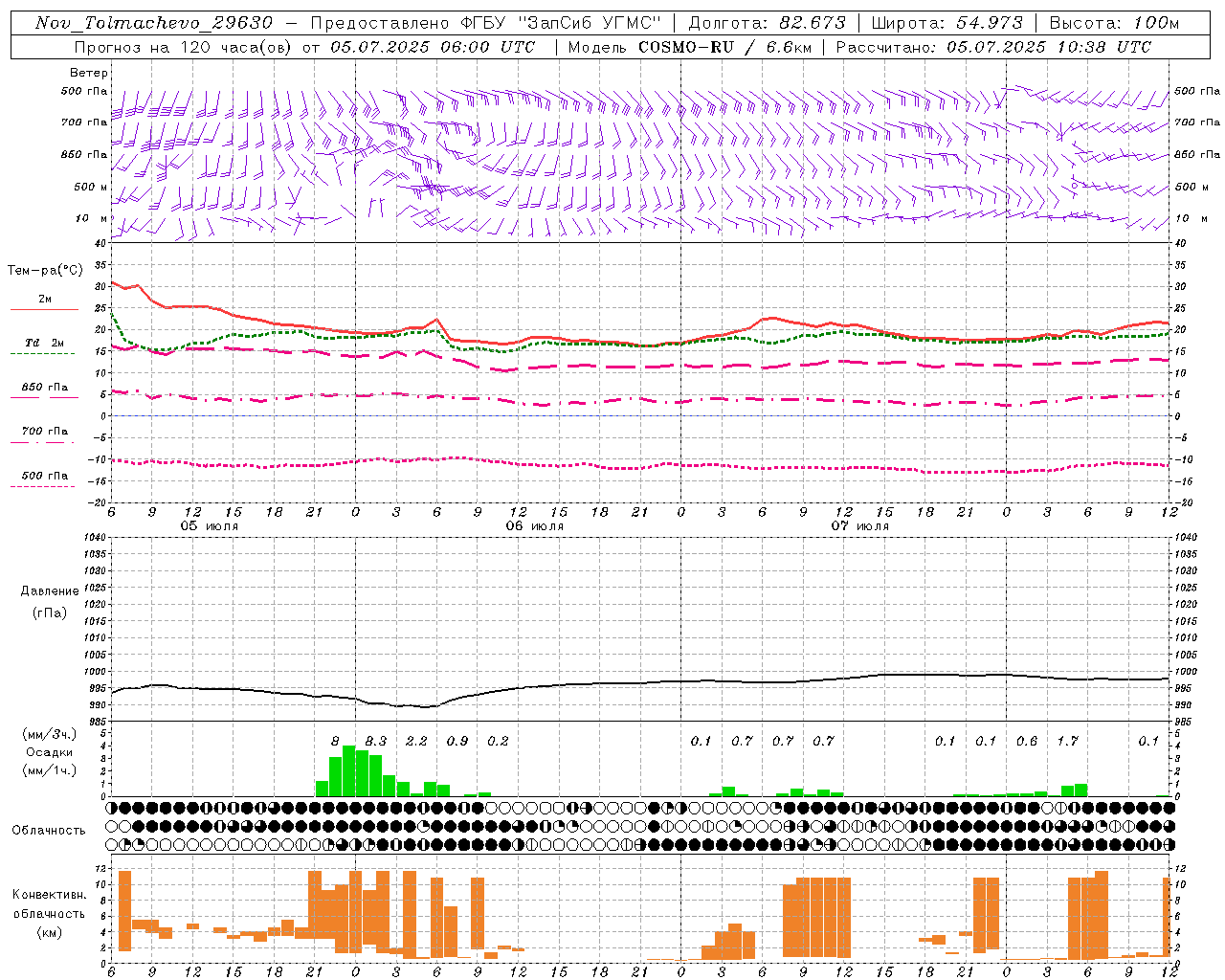The width and height of the screenshot is (1225, 980).
Task: Click the 07 июля date label
Action: (x=859, y=526)
